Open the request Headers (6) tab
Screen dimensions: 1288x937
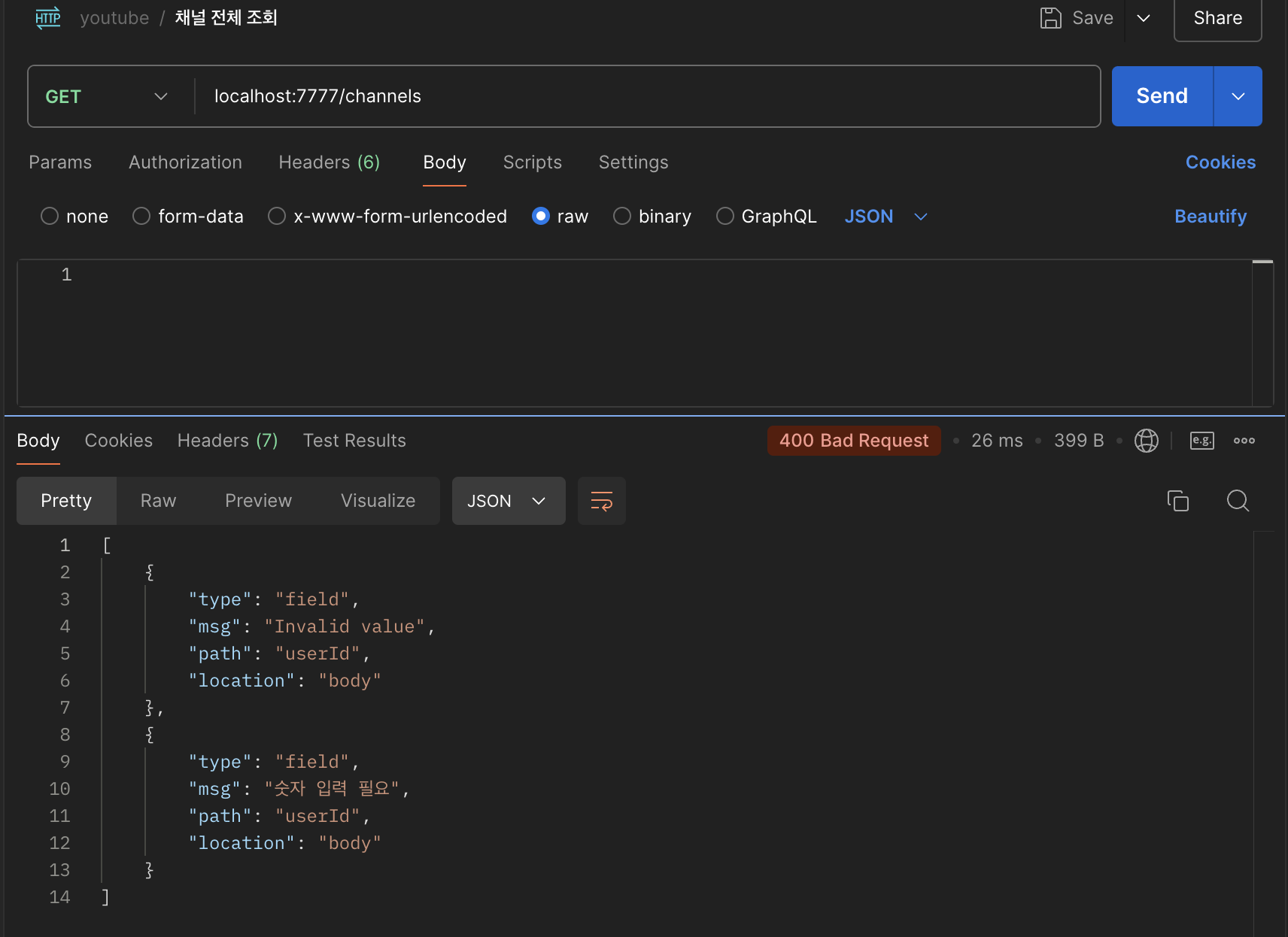pyautogui.click(x=330, y=162)
